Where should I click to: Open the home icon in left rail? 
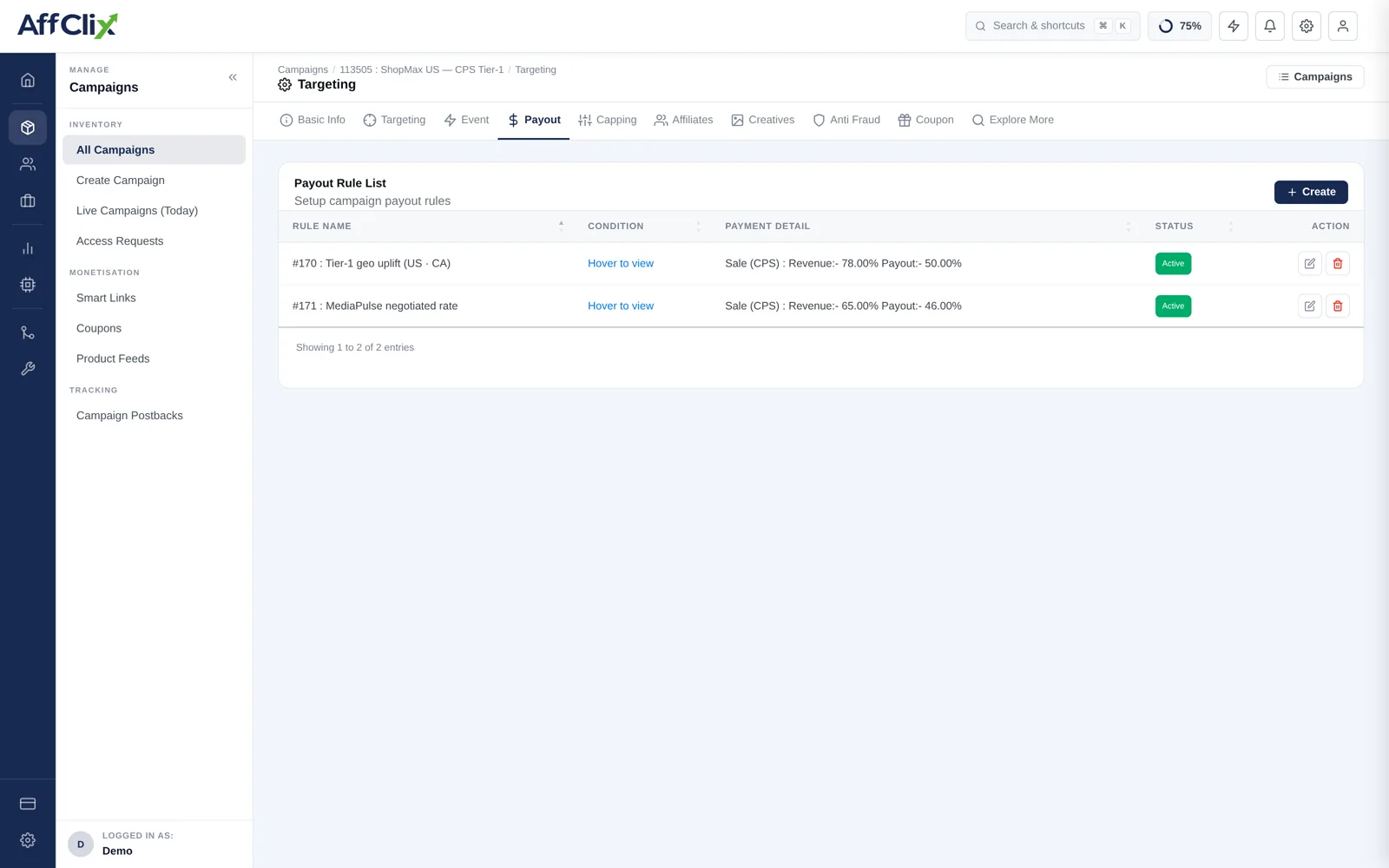click(x=28, y=80)
